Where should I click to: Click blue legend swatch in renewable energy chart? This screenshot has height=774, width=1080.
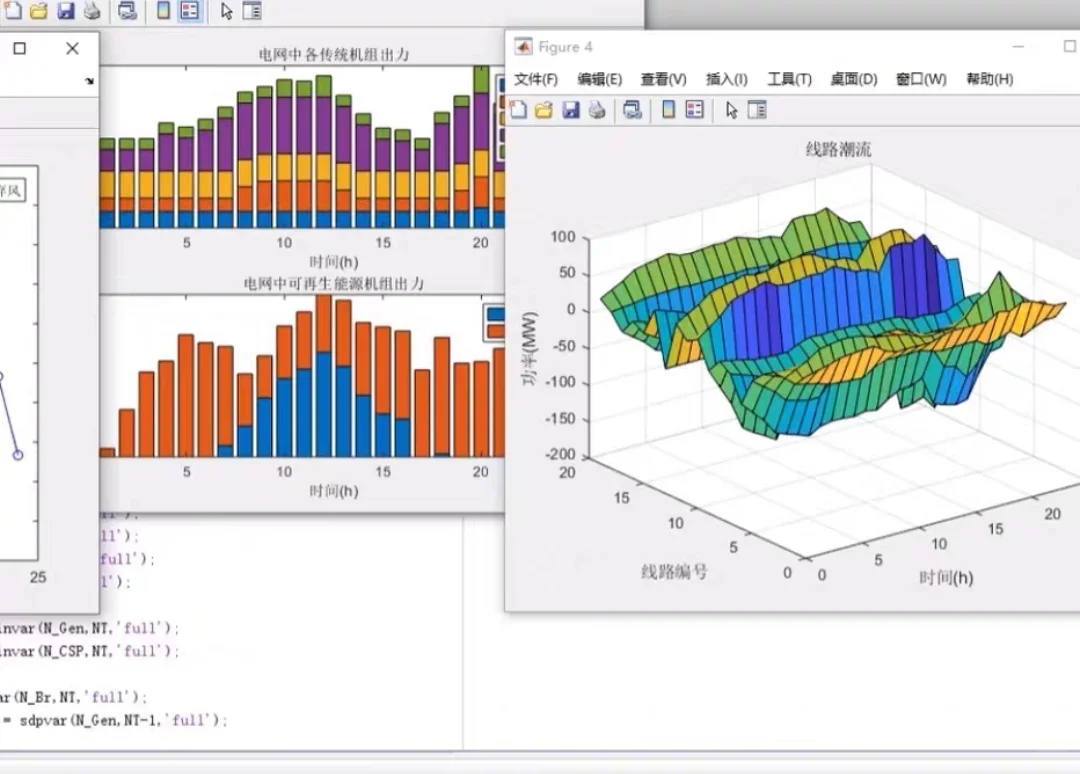495,315
